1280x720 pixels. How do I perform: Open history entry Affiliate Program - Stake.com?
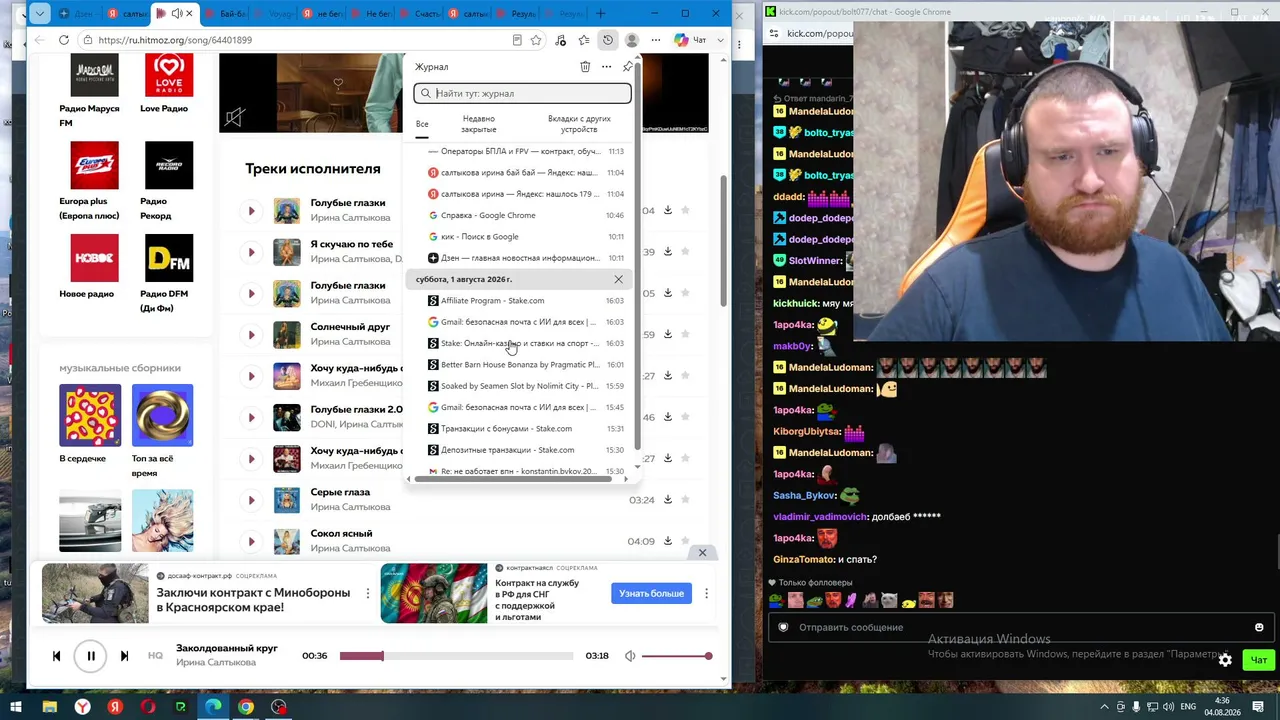526,301
